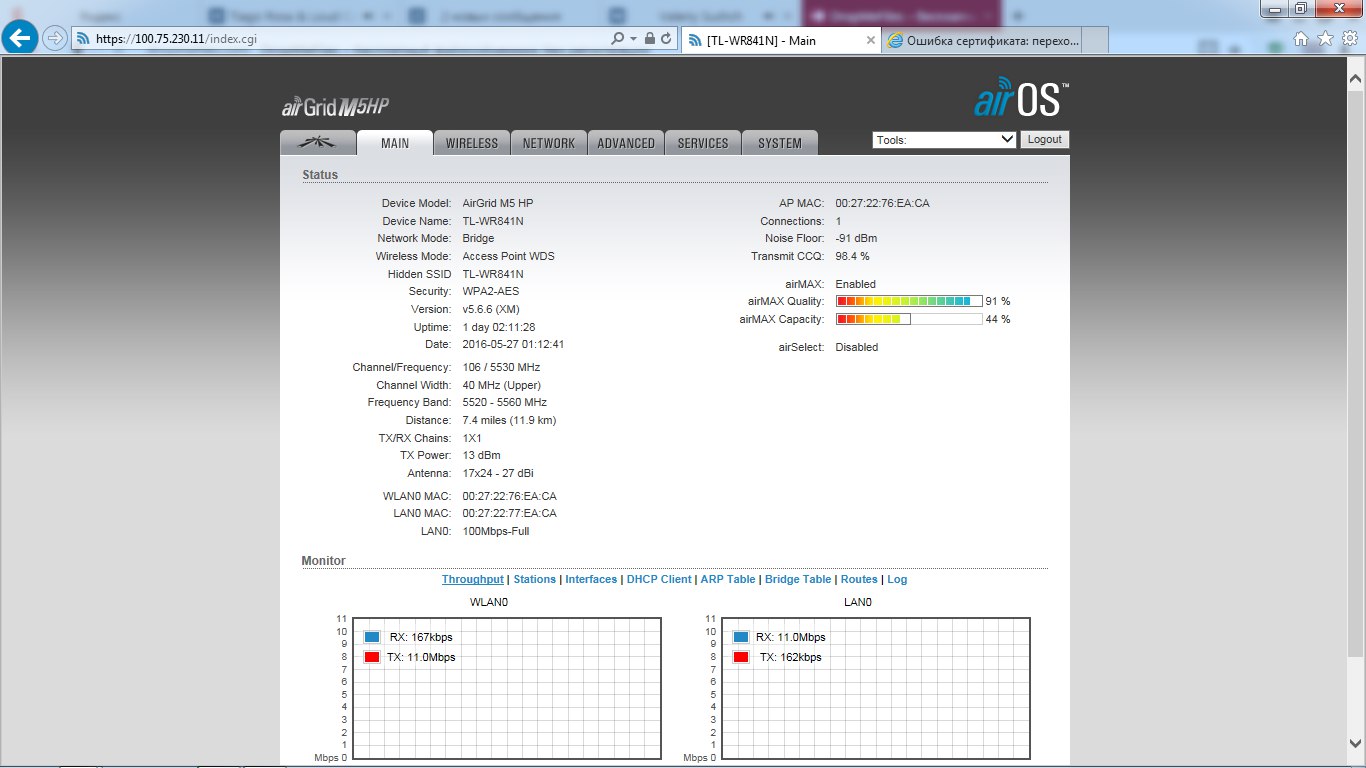The image size is (1366, 768).
Task: Click red TX legend swatch in LAN0 graph
Action: click(x=741, y=657)
